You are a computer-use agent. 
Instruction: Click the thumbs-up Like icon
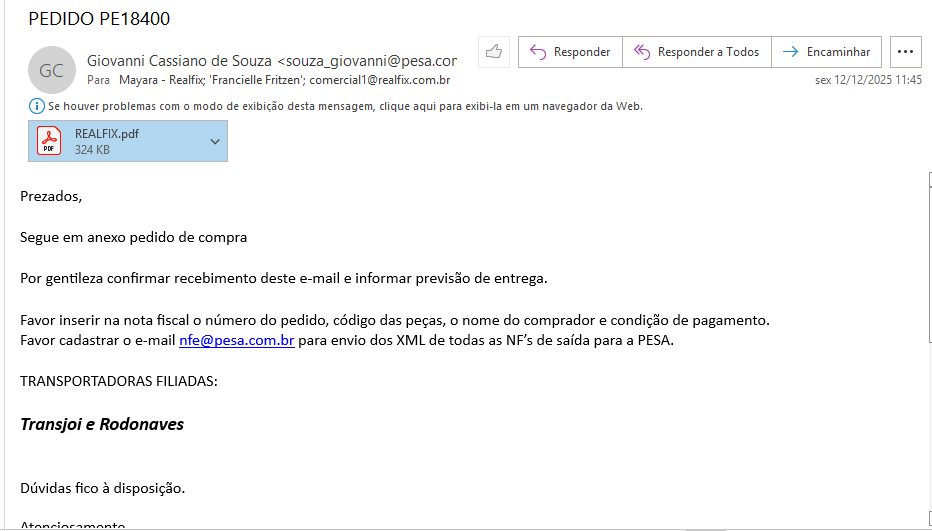click(x=494, y=52)
